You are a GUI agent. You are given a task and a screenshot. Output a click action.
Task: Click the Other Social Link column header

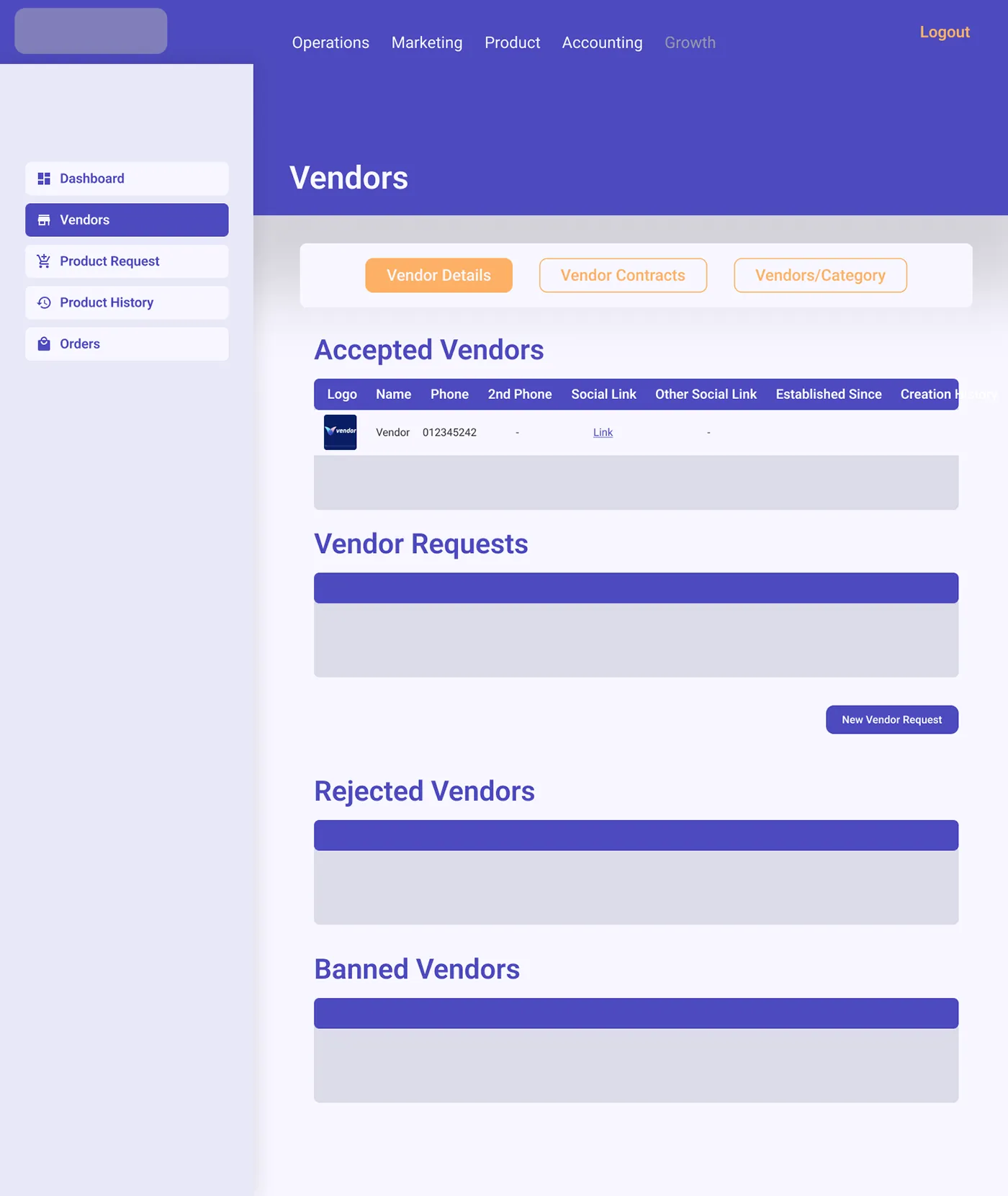coord(706,394)
